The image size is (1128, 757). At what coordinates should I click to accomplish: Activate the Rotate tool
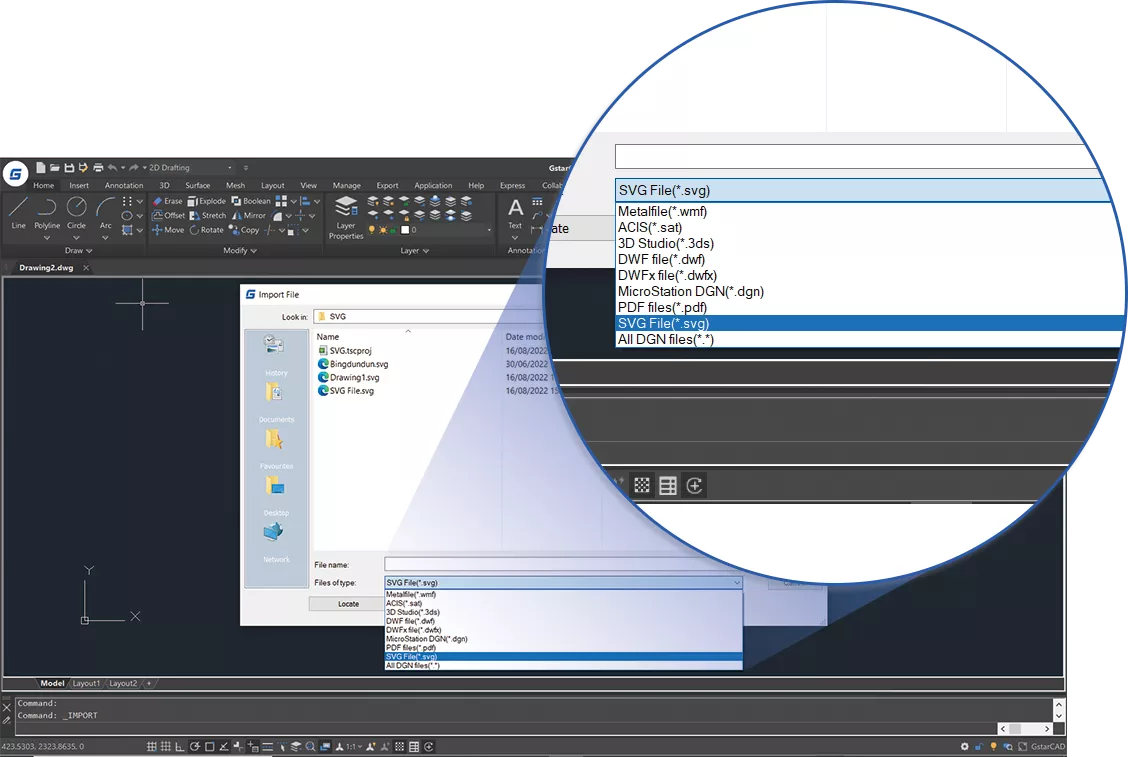[206, 230]
